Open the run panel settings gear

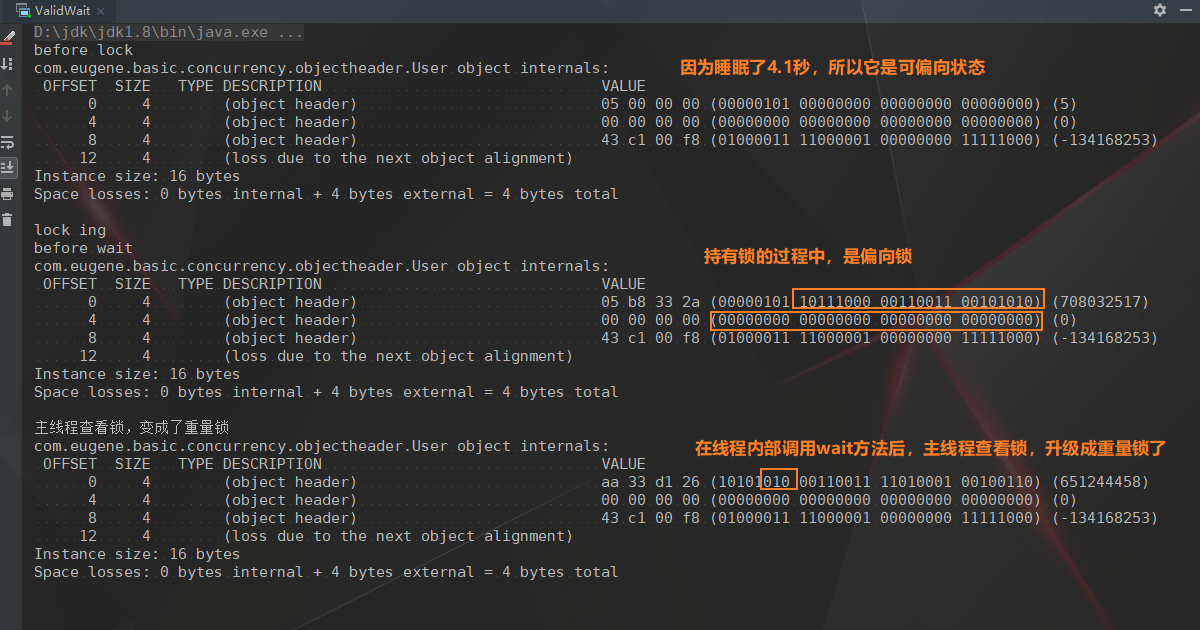pyautogui.click(x=1160, y=10)
